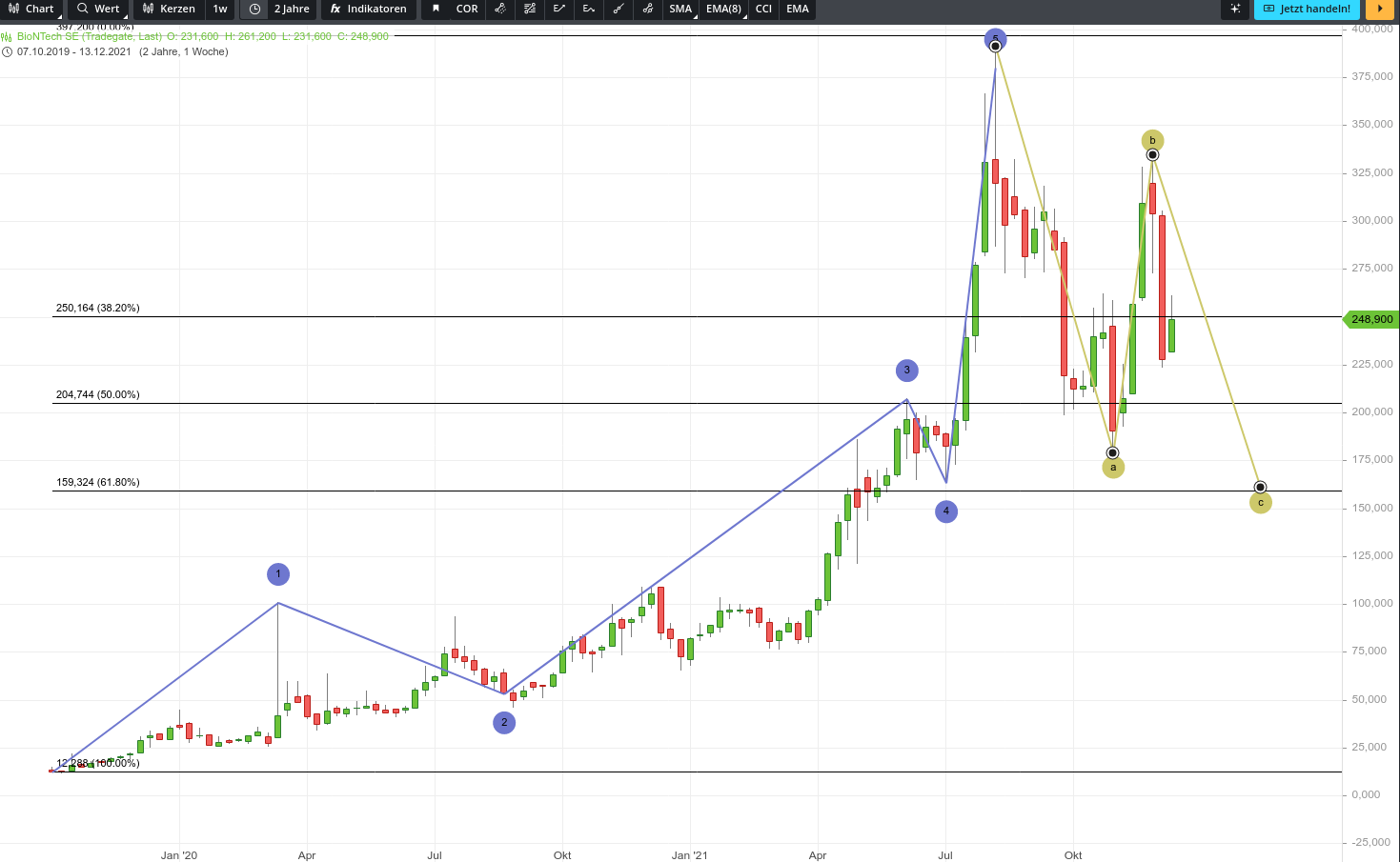
Task: Click the 150,000 price axis label
Action: click(x=1372, y=508)
